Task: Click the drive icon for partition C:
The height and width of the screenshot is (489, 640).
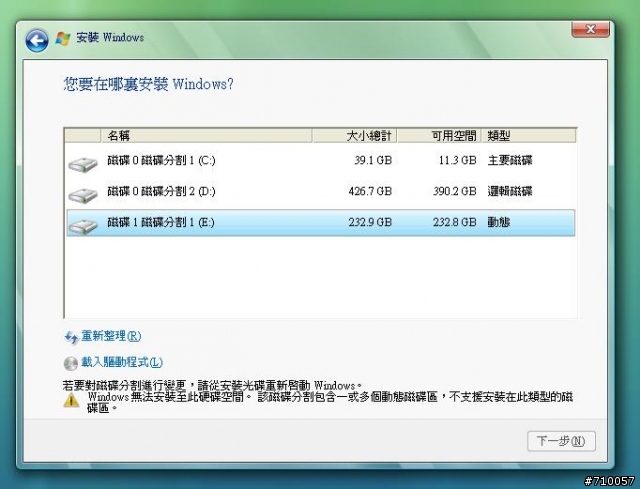Action: tap(83, 164)
